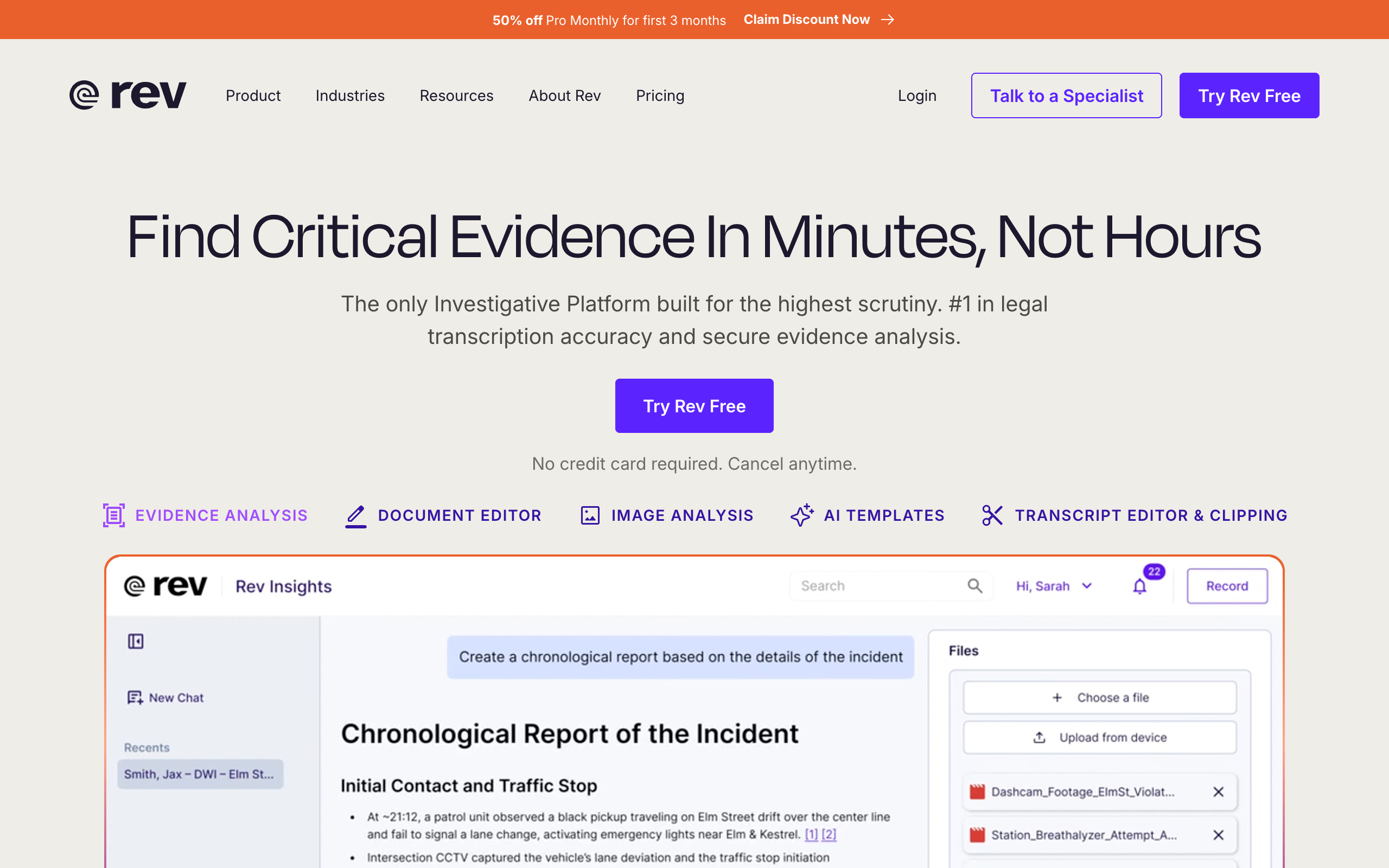Open the About Rev menu

pos(565,95)
